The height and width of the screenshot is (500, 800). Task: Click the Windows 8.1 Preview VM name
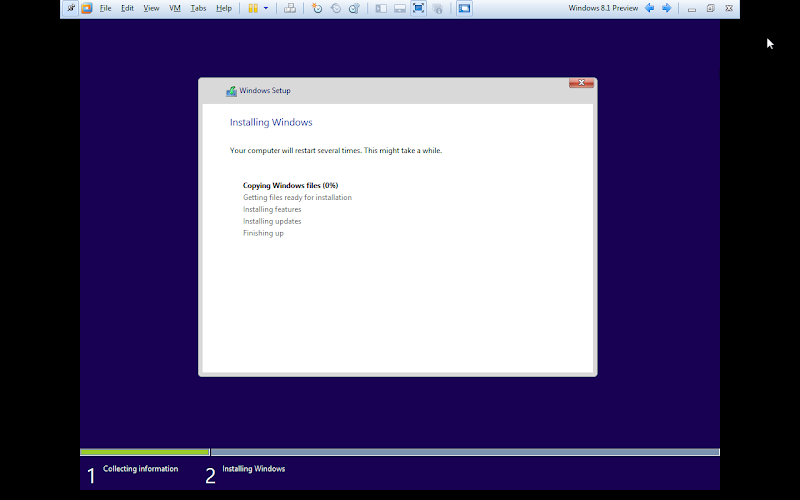tap(603, 8)
